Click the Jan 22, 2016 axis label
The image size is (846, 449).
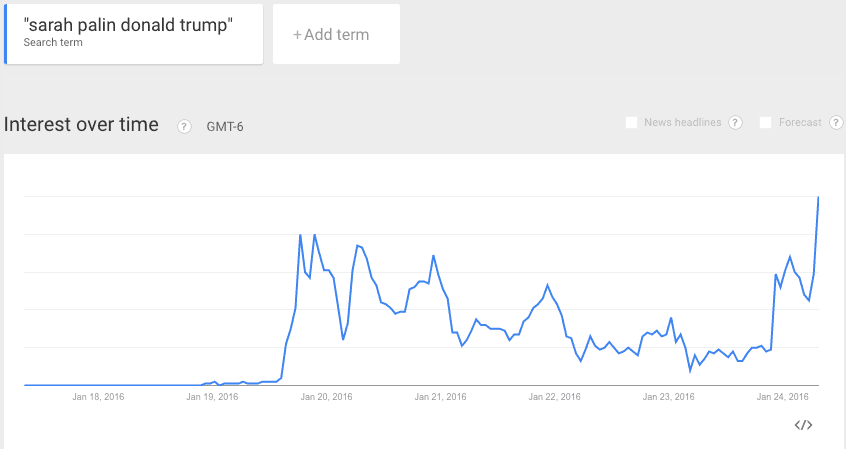pos(554,397)
